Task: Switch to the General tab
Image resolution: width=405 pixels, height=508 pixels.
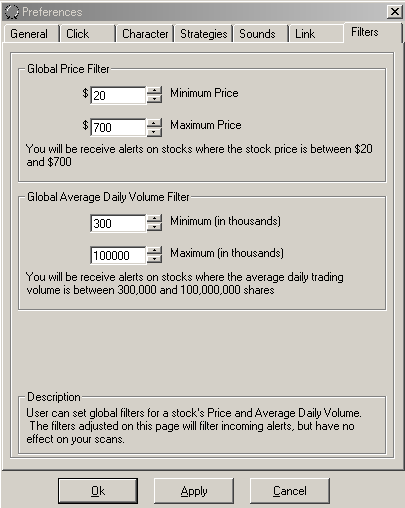Action: (31, 34)
